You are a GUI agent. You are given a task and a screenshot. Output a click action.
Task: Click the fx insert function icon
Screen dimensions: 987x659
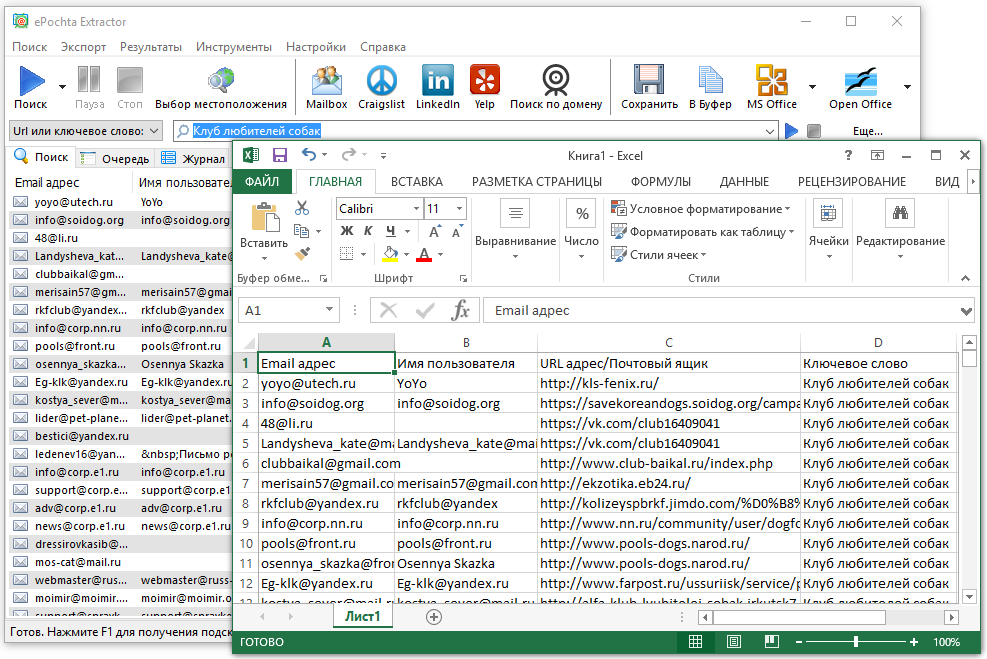[x=461, y=310]
